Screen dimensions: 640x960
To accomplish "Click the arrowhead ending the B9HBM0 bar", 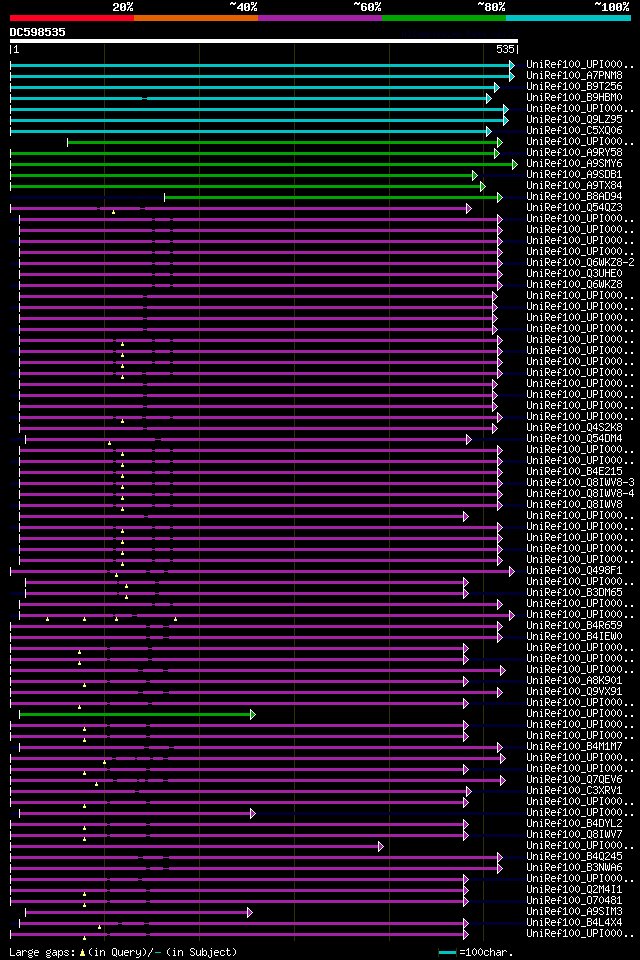I will coord(489,99).
